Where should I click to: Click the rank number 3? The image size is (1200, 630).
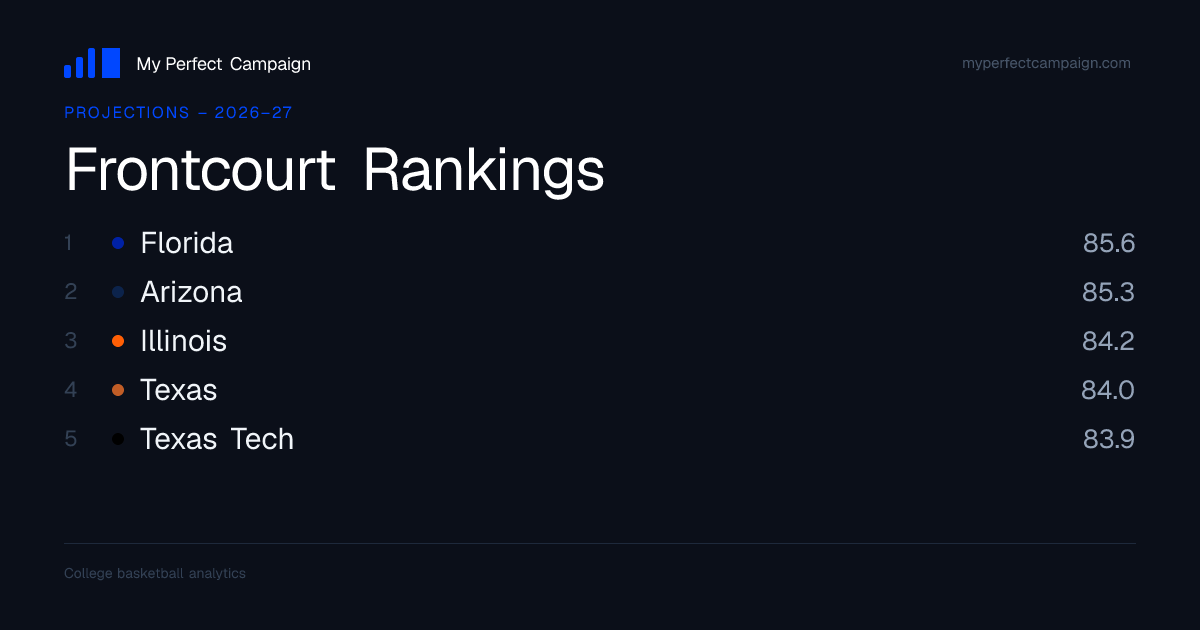point(70,341)
